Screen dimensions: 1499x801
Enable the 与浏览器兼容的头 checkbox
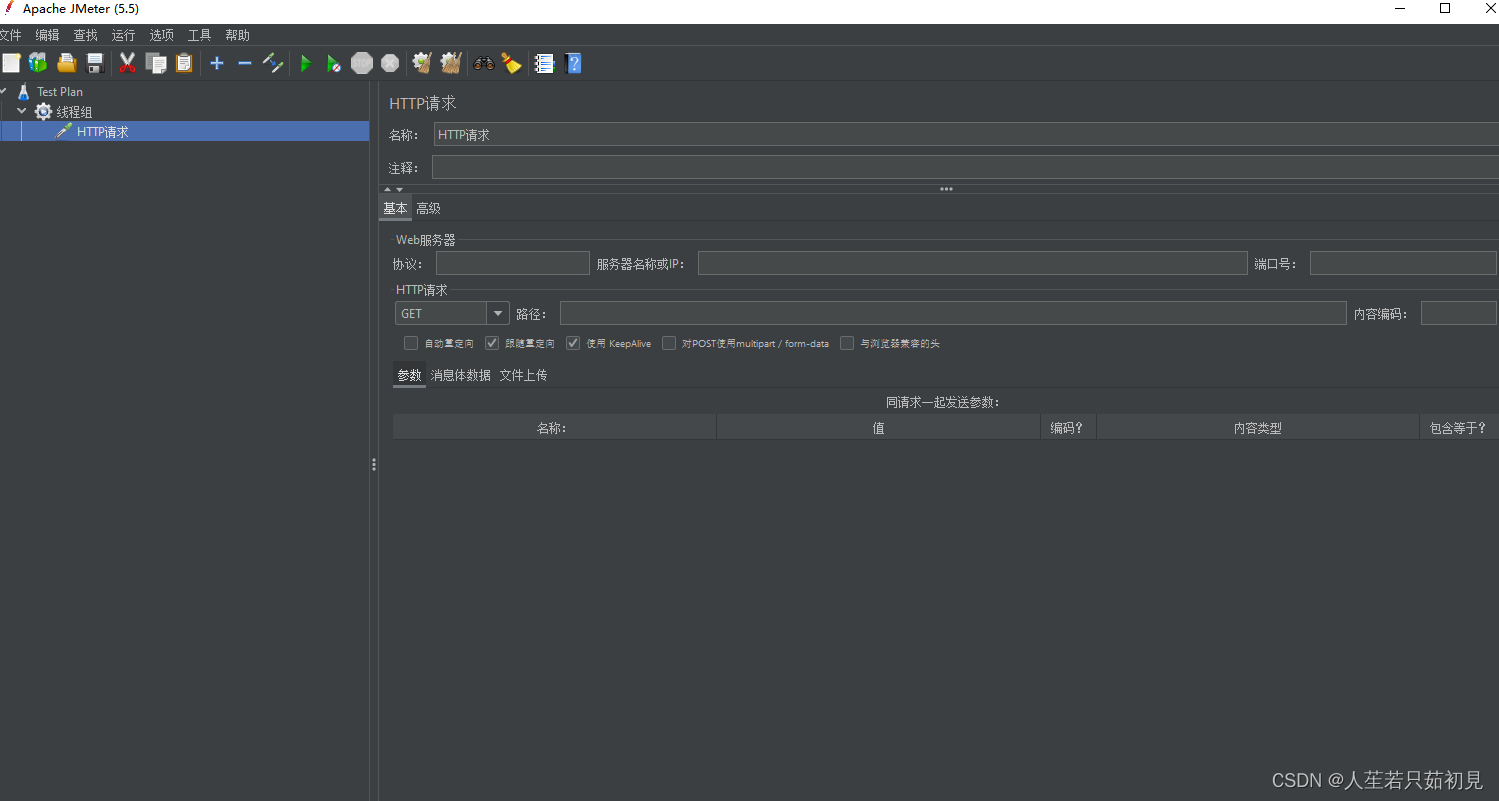847,343
